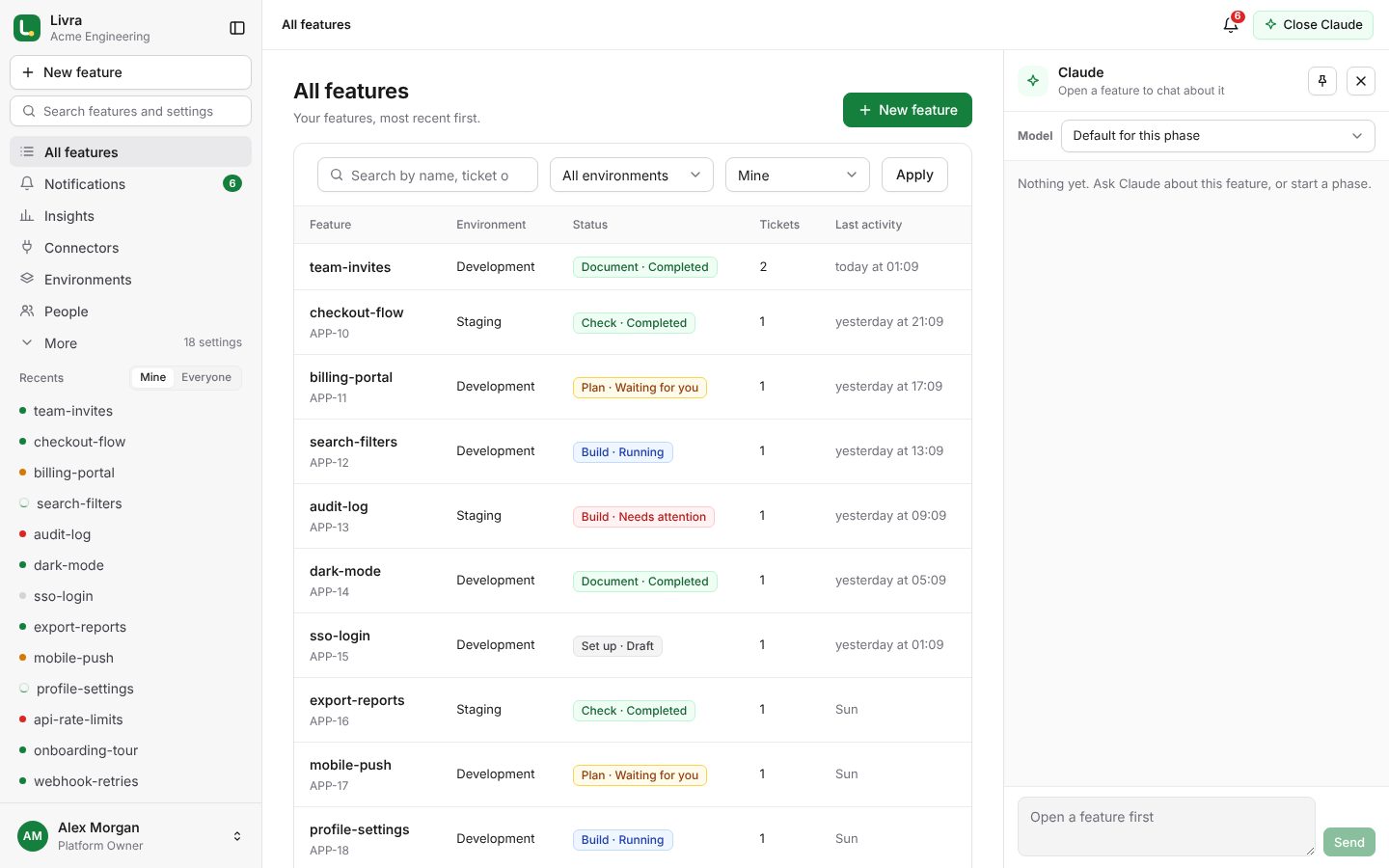Image resolution: width=1389 pixels, height=868 pixels.
Task: Select All features in sidebar
Action: point(130,152)
